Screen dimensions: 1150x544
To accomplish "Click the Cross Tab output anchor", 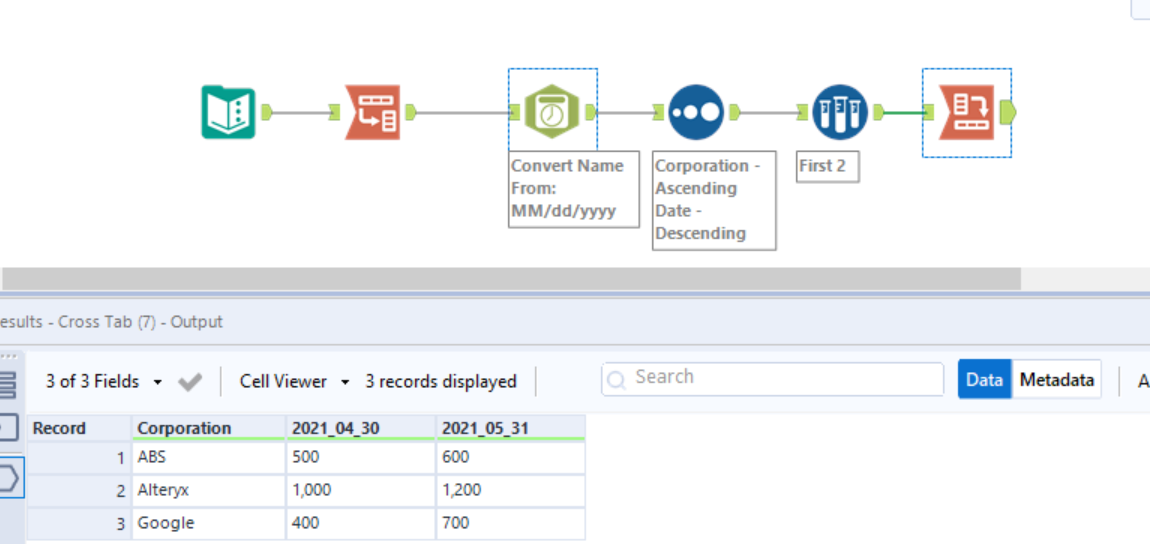I will click(1007, 112).
